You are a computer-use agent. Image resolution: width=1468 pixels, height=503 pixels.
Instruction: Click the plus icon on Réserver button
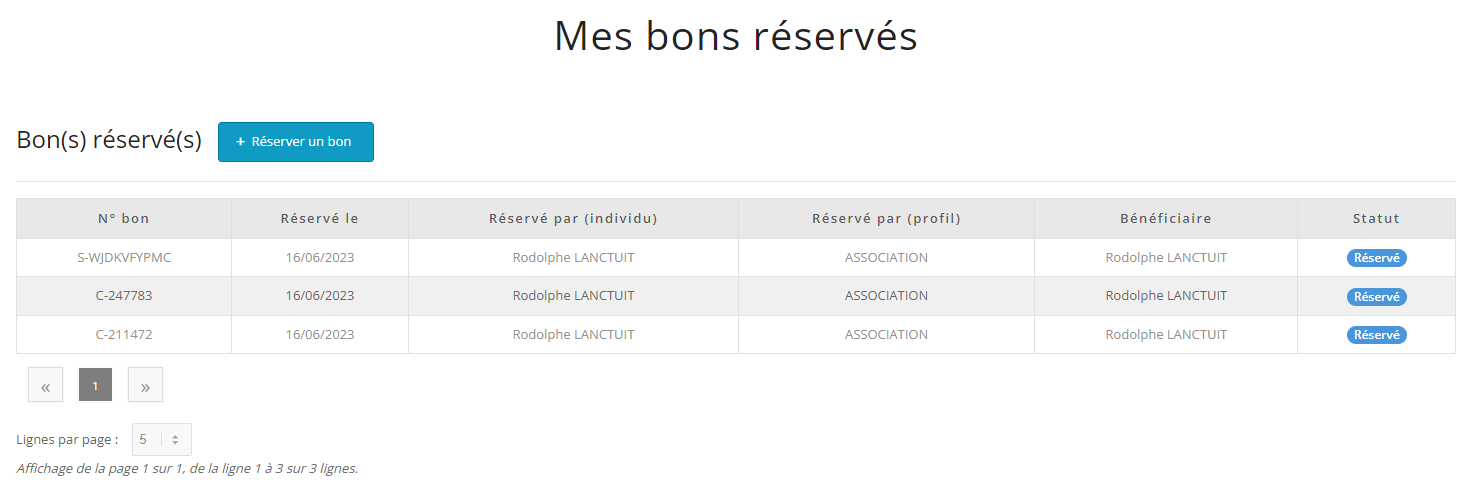240,142
